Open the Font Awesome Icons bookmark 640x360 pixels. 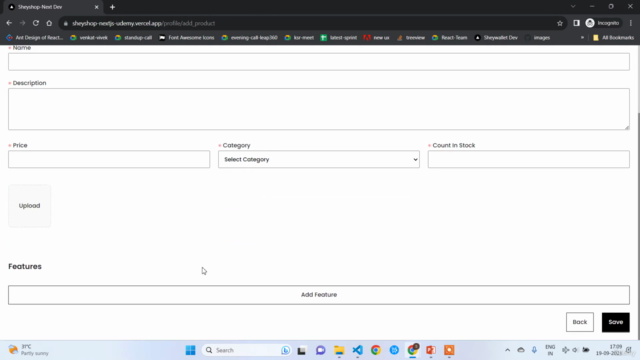click(x=187, y=38)
